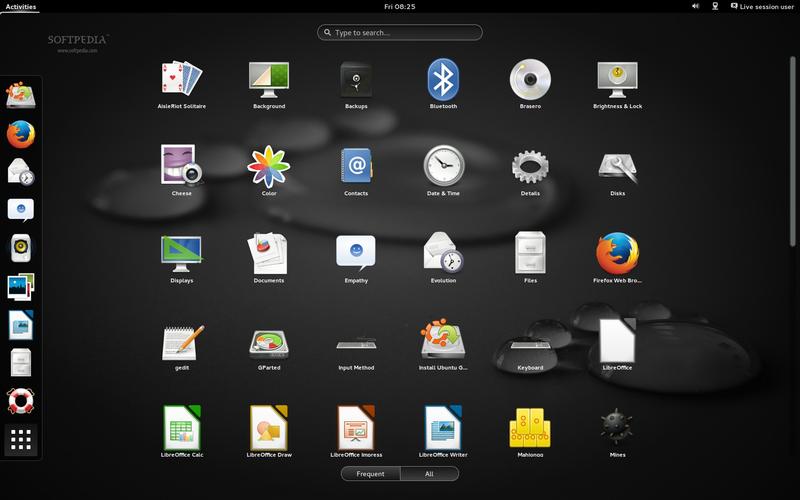Click the Evolution mail icon in the dash

tap(21, 171)
